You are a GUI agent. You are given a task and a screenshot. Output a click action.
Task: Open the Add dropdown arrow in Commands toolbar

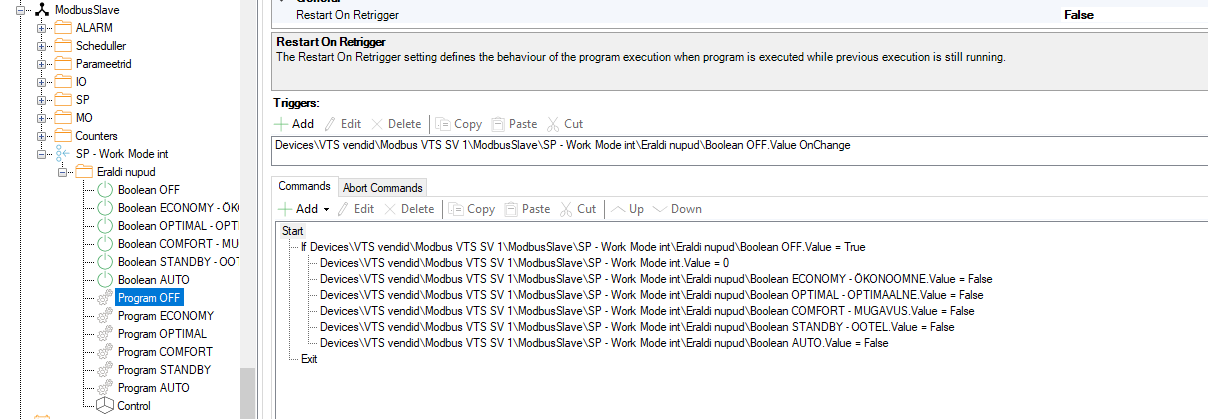point(327,210)
